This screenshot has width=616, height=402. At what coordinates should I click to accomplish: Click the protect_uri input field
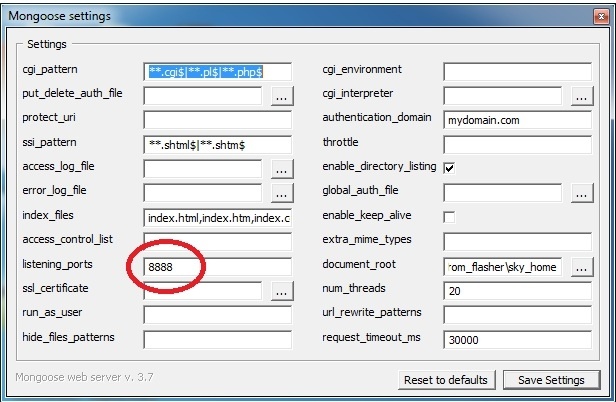[x=218, y=120]
